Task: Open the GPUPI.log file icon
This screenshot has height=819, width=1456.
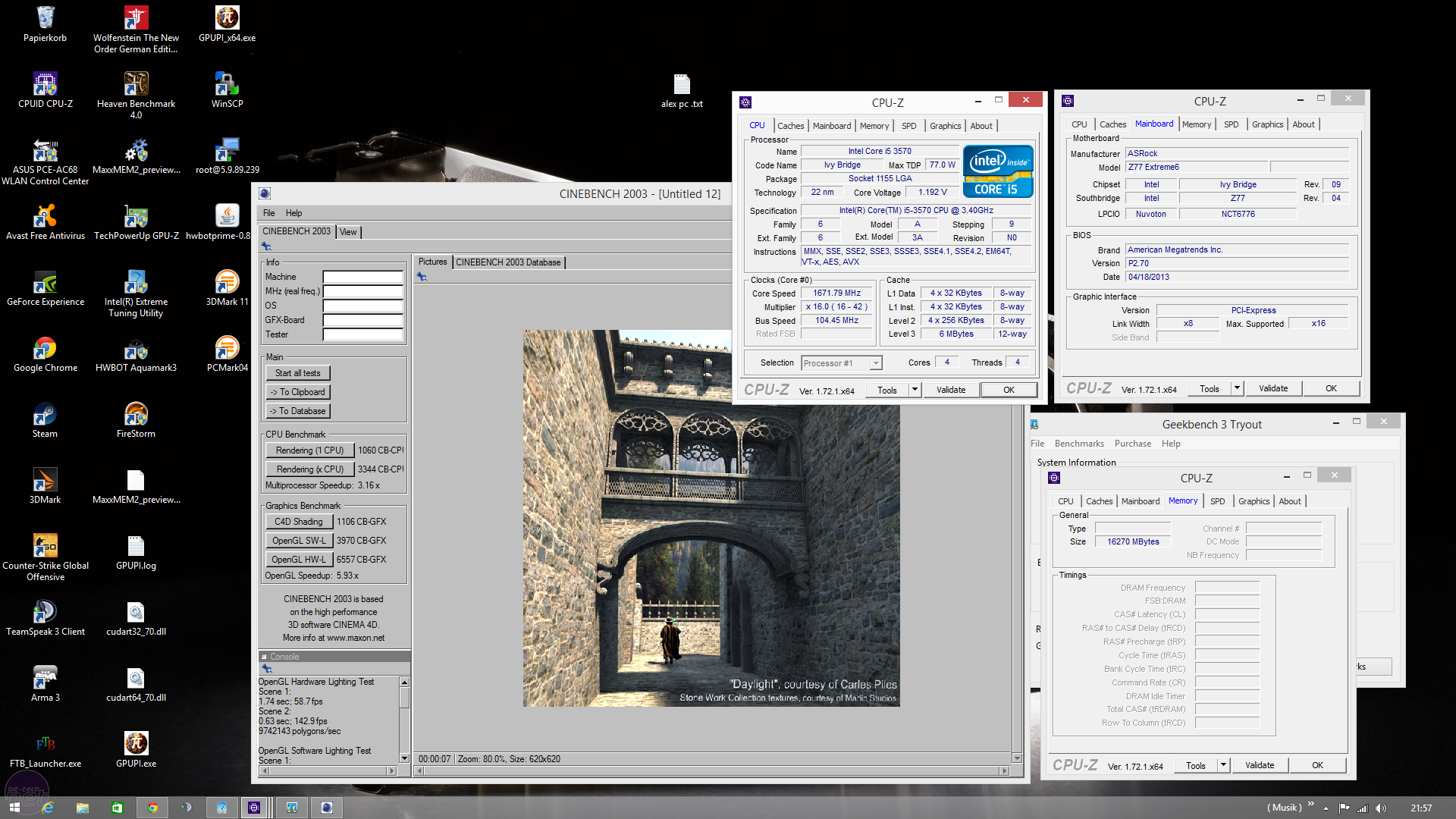Action: pos(136,552)
